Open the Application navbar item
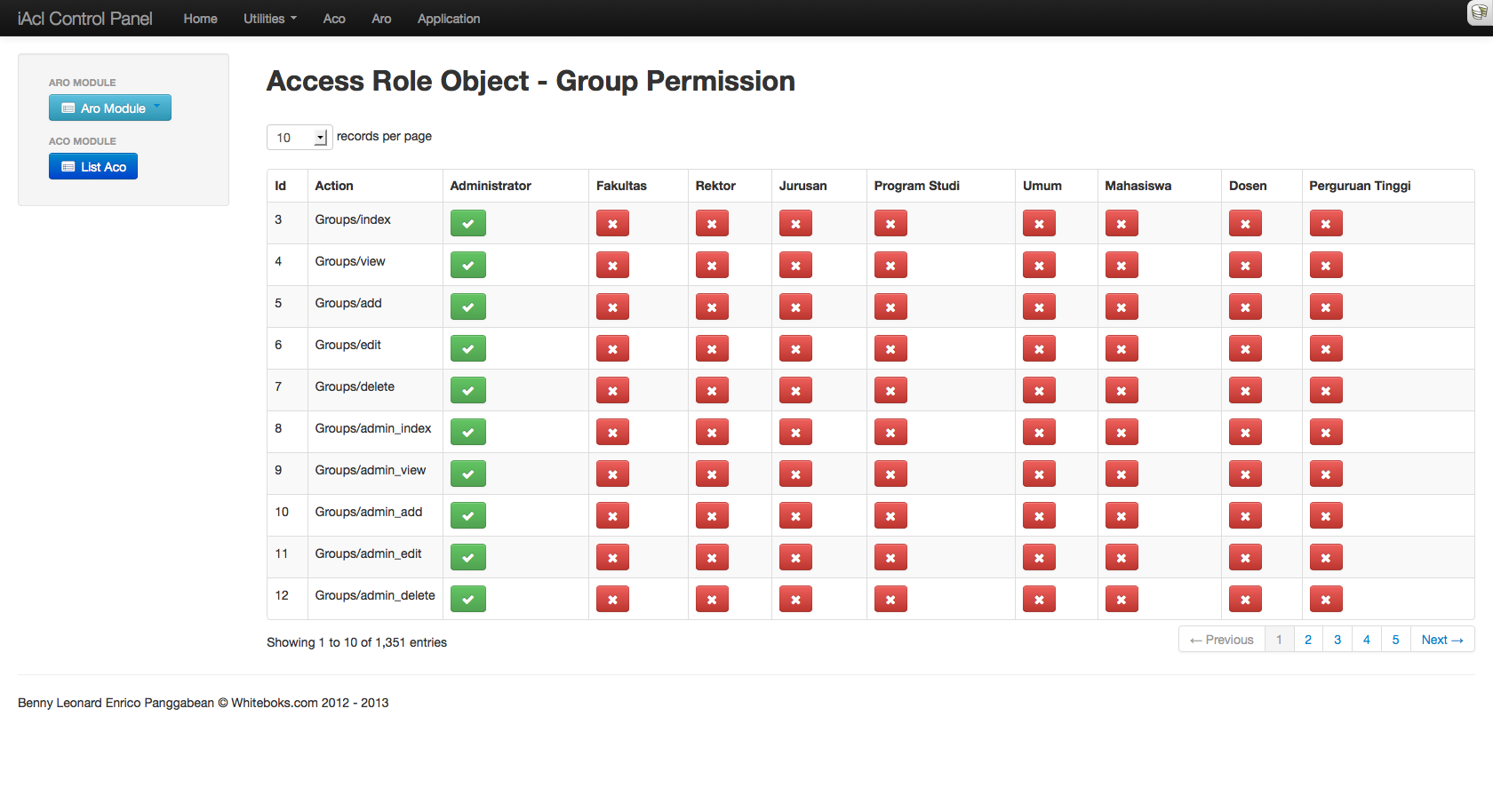The height and width of the screenshot is (812, 1493). 449,19
